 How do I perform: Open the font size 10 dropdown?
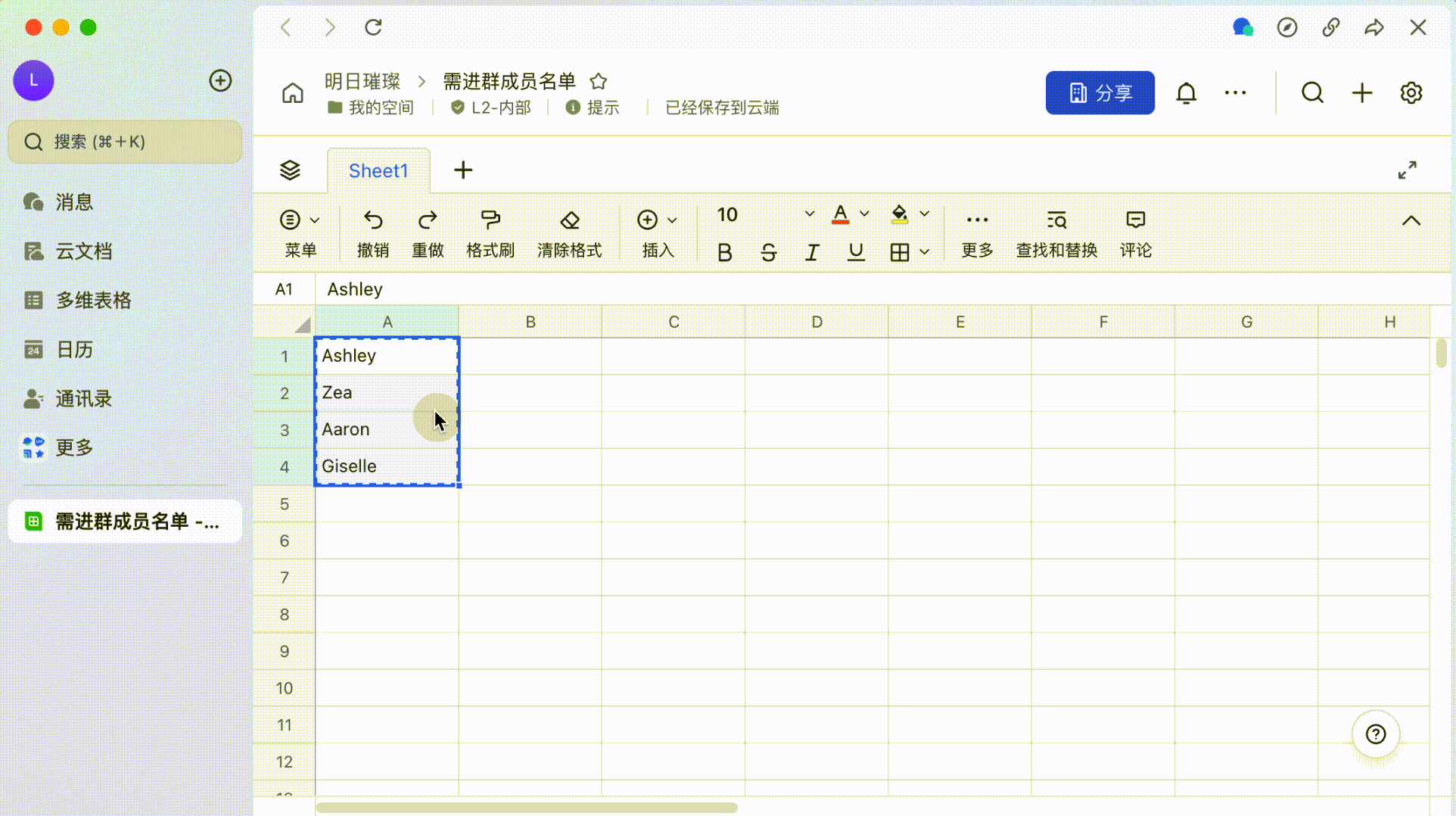765,215
